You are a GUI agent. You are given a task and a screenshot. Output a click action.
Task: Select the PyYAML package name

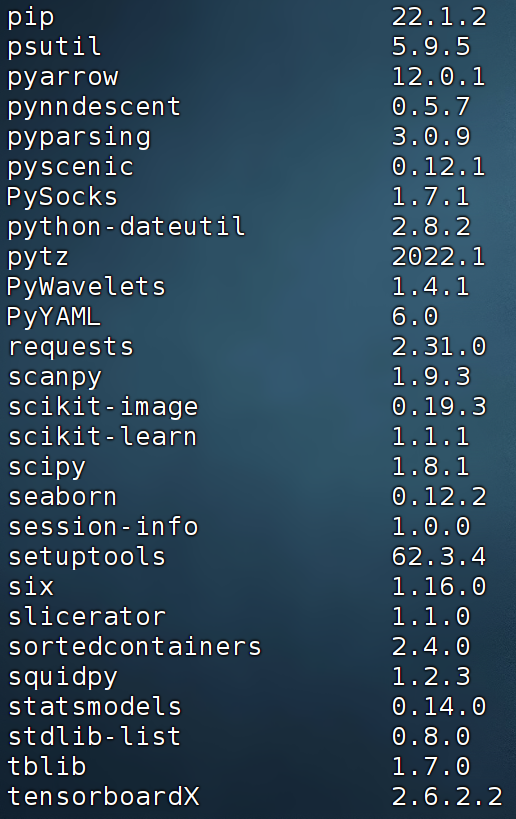pos(54,318)
